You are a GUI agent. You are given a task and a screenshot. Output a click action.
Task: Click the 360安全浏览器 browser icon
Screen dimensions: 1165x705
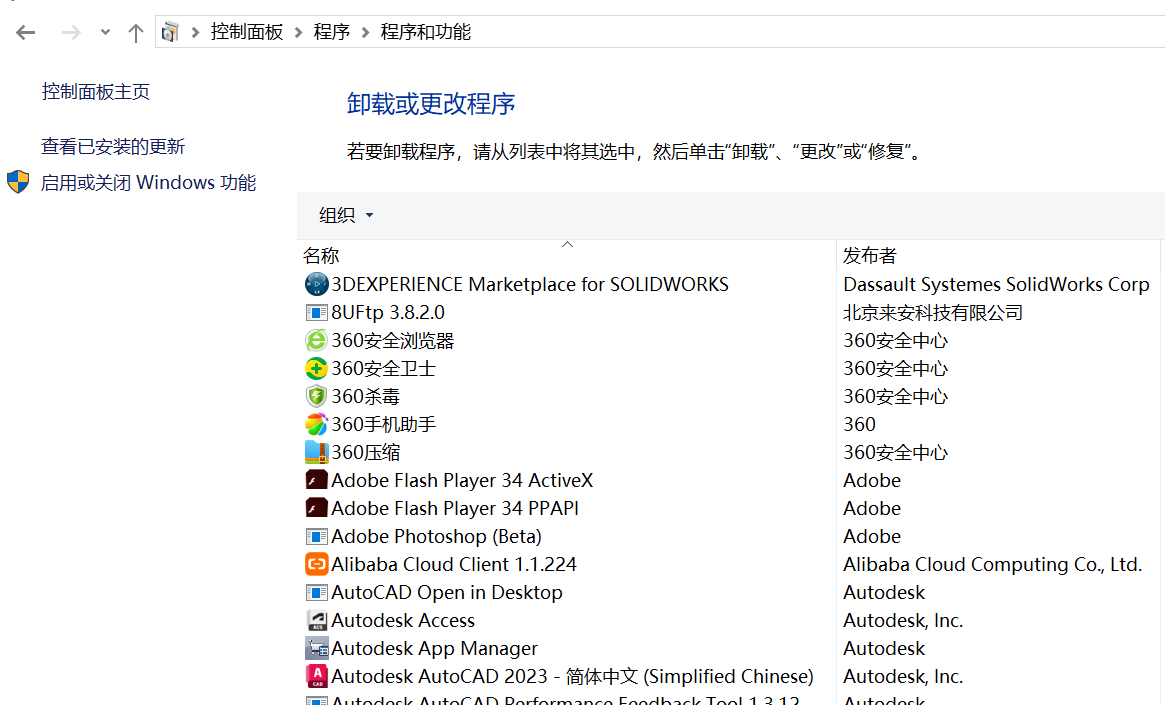pyautogui.click(x=317, y=340)
